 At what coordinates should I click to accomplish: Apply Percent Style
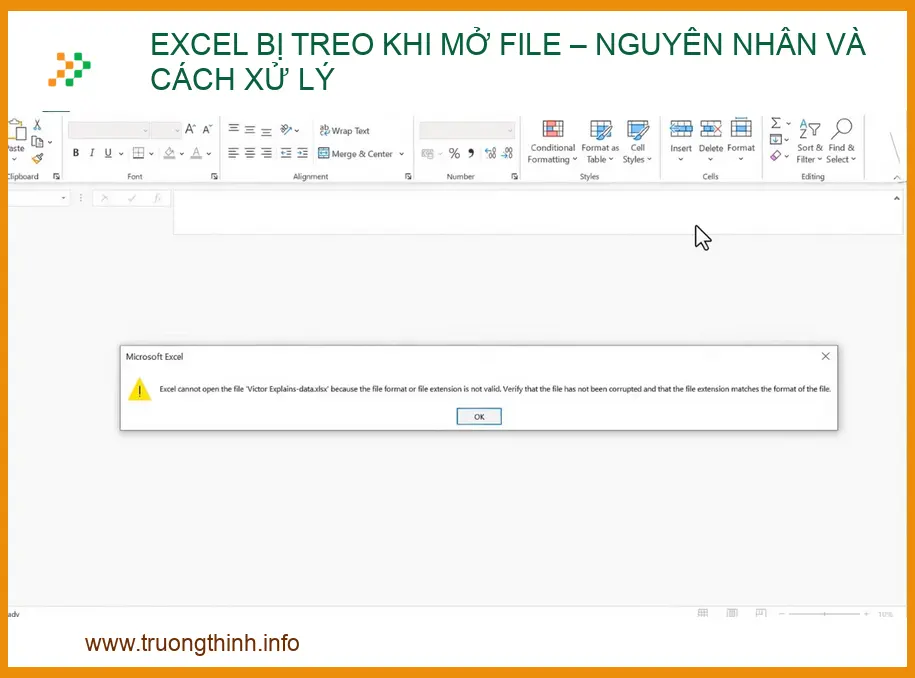click(x=455, y=153)
